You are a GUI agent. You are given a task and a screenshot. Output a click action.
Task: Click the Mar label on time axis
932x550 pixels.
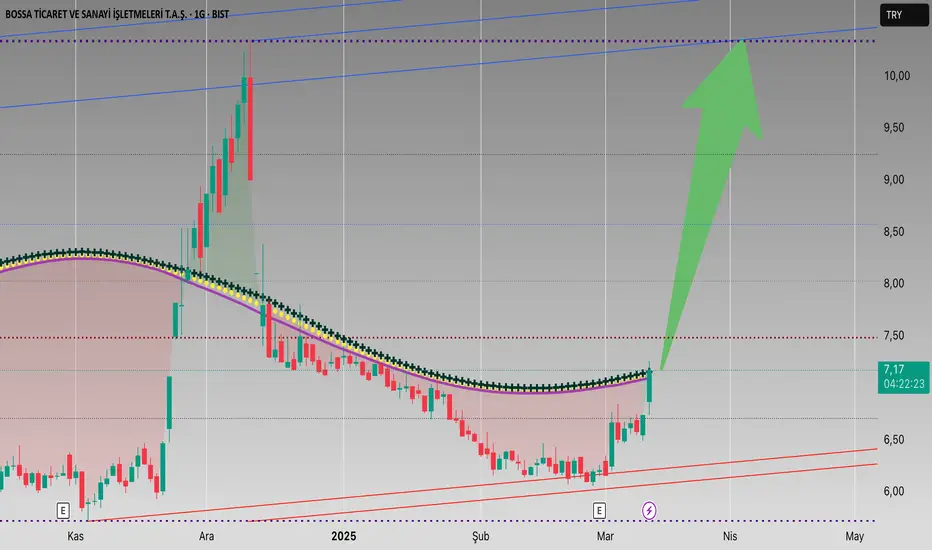click(605, 536)
